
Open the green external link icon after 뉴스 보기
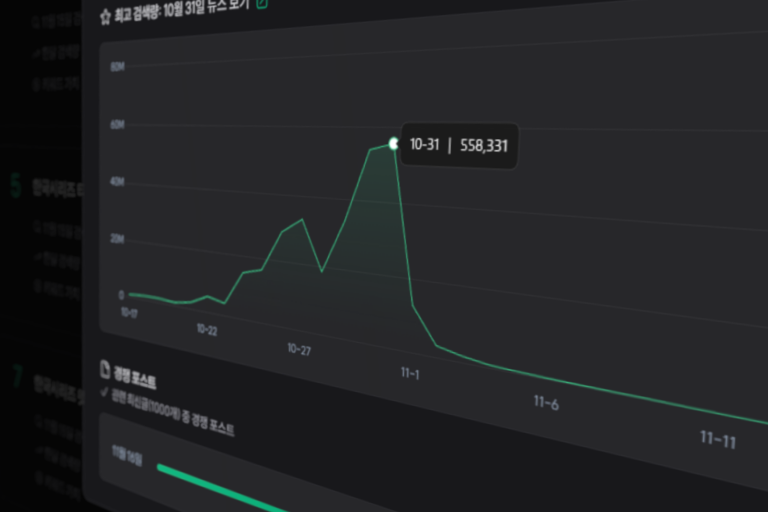262,3
